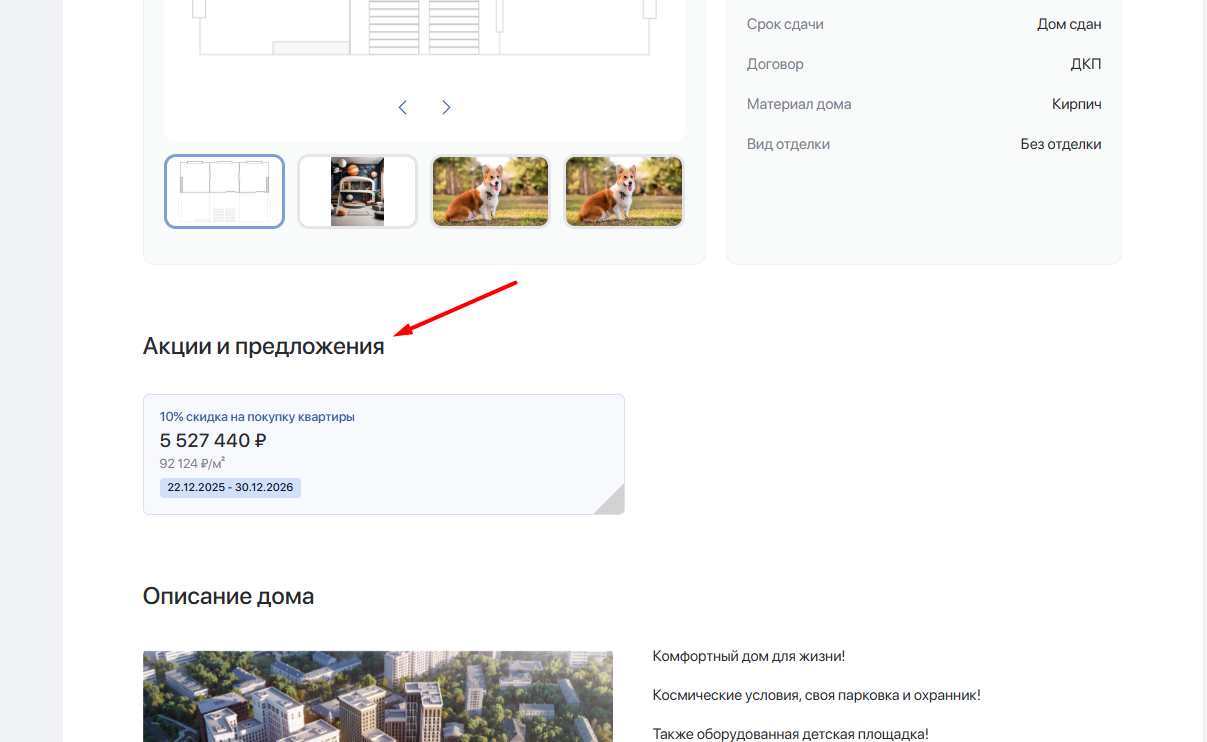
Task: Open the aerial photo of the residential complex
Action: tap(377, 696)
